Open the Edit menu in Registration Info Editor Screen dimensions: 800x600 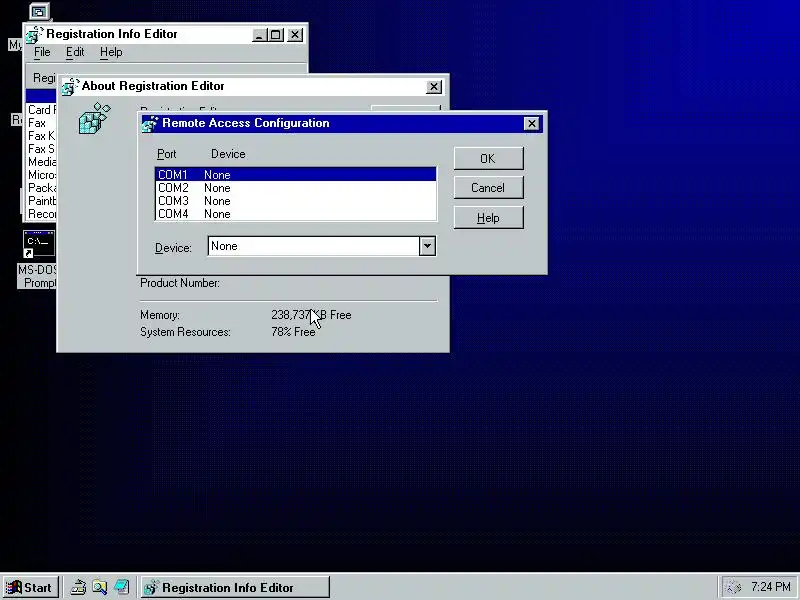point(75,52)
